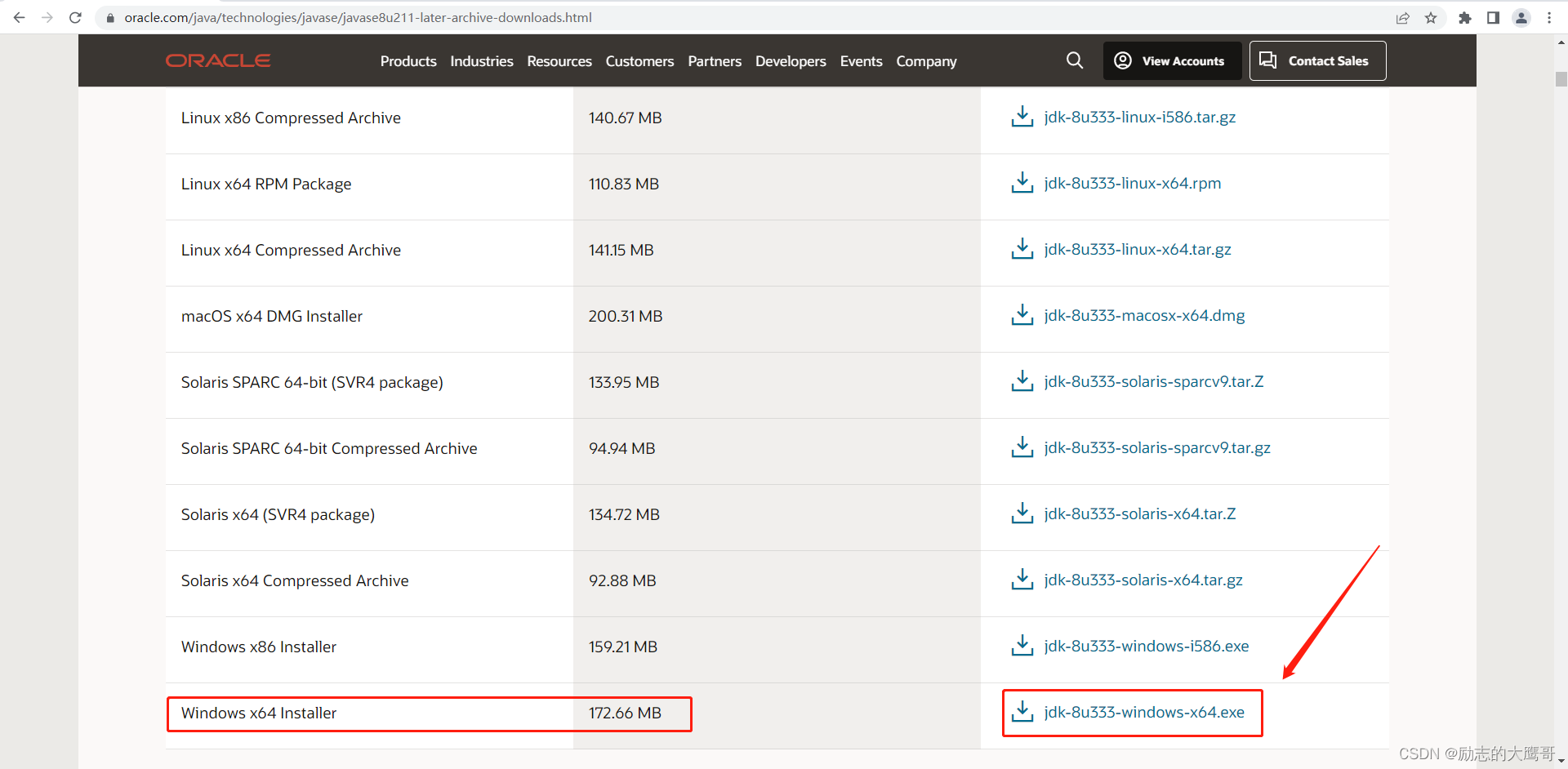Select 'Solaris x64 Compressed Archive' text
1568x769 pixels.
coord(295,580)
